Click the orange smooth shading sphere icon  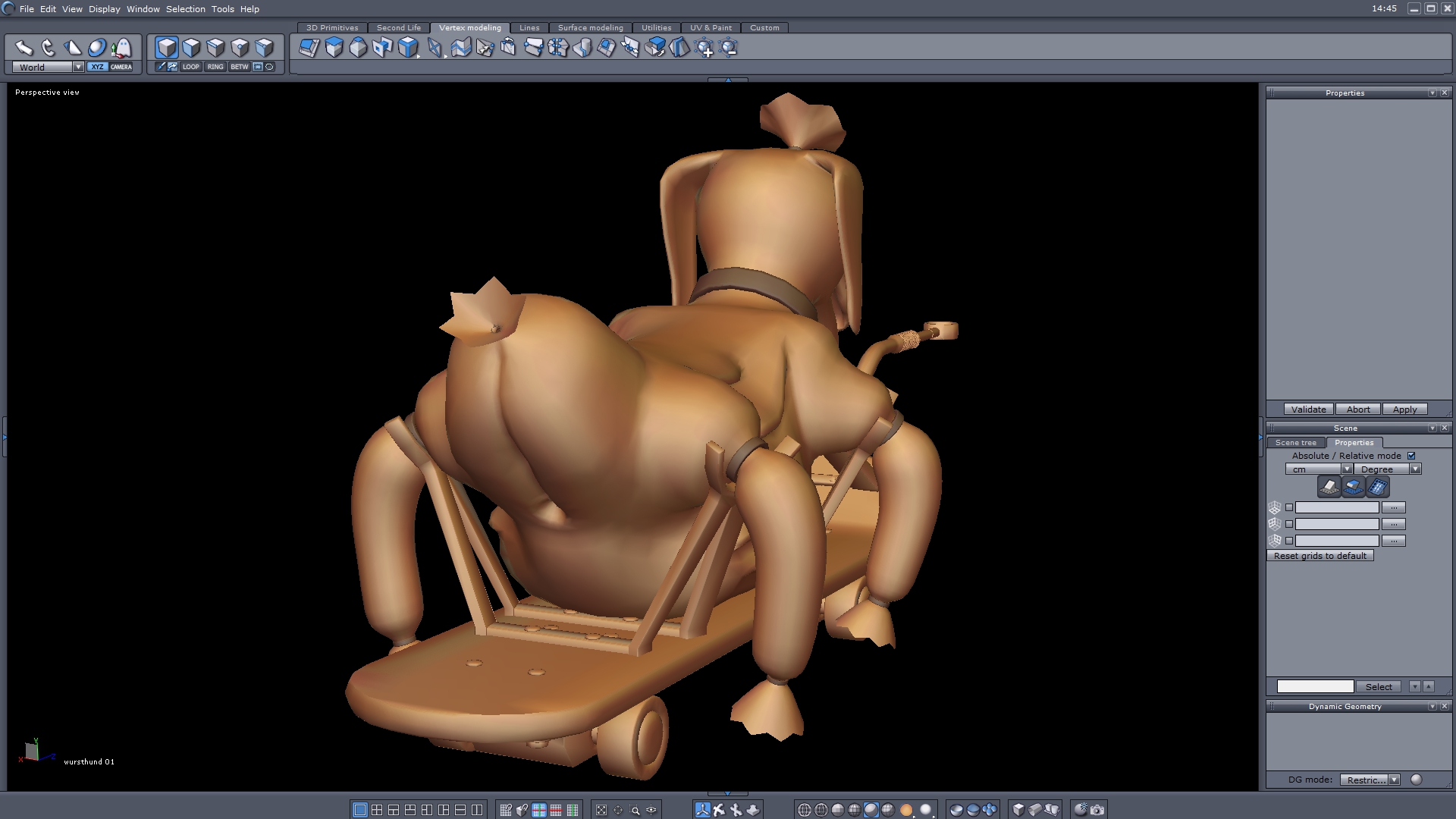point(906,810)
